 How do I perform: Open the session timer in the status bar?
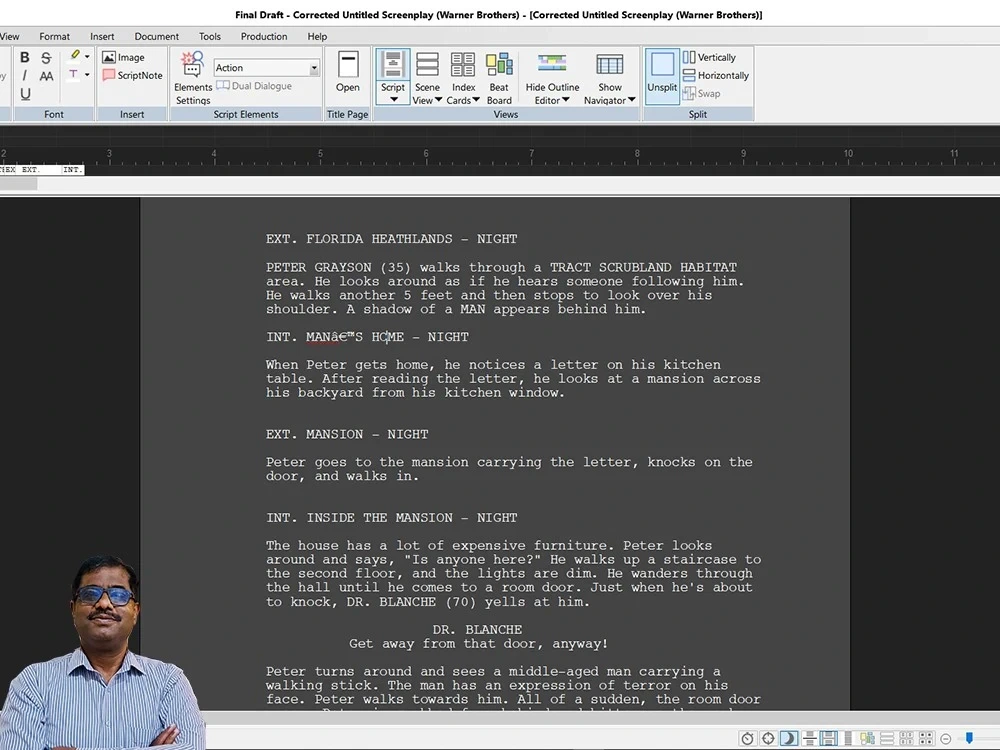click(x=747, y=738)
